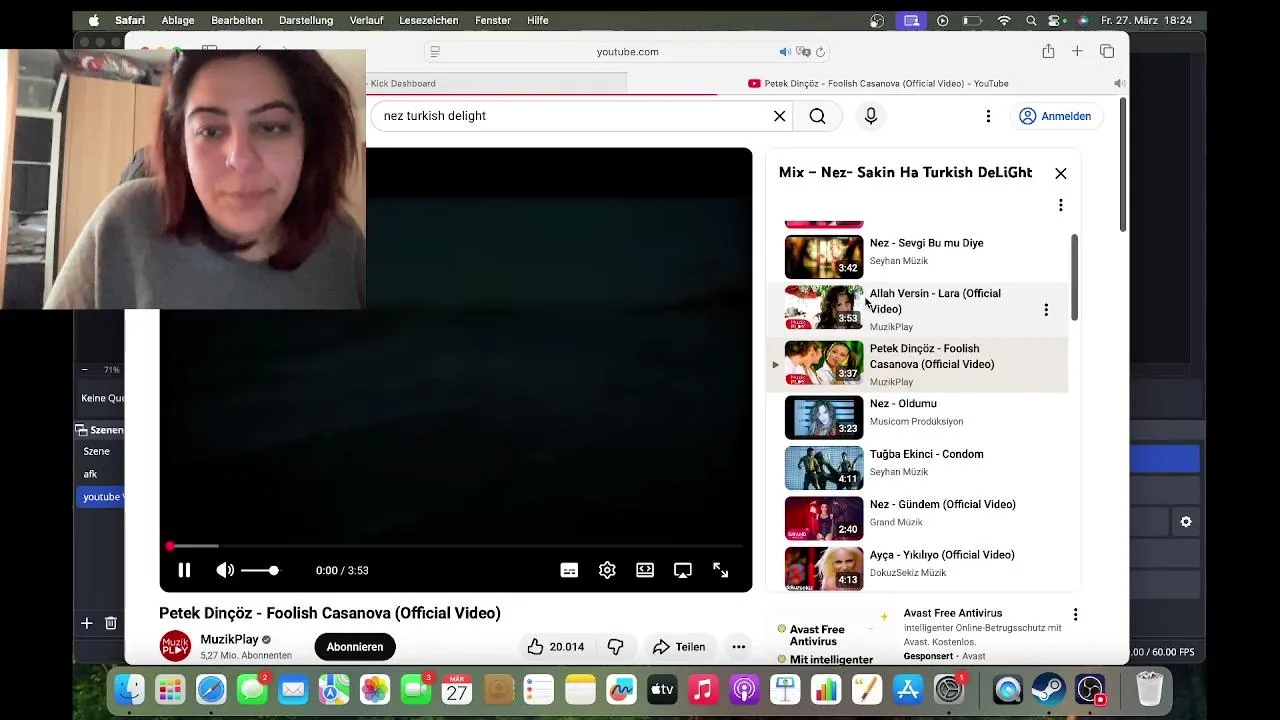The height and width of the screenshot is (720, 1280).
Task: Remove scene with OBS trash icon
Action: click(111, 623)
